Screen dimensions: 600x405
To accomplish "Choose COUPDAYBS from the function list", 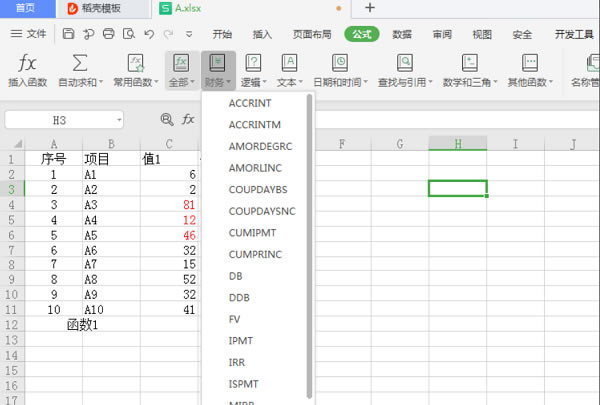I will (x=258, y=189).
